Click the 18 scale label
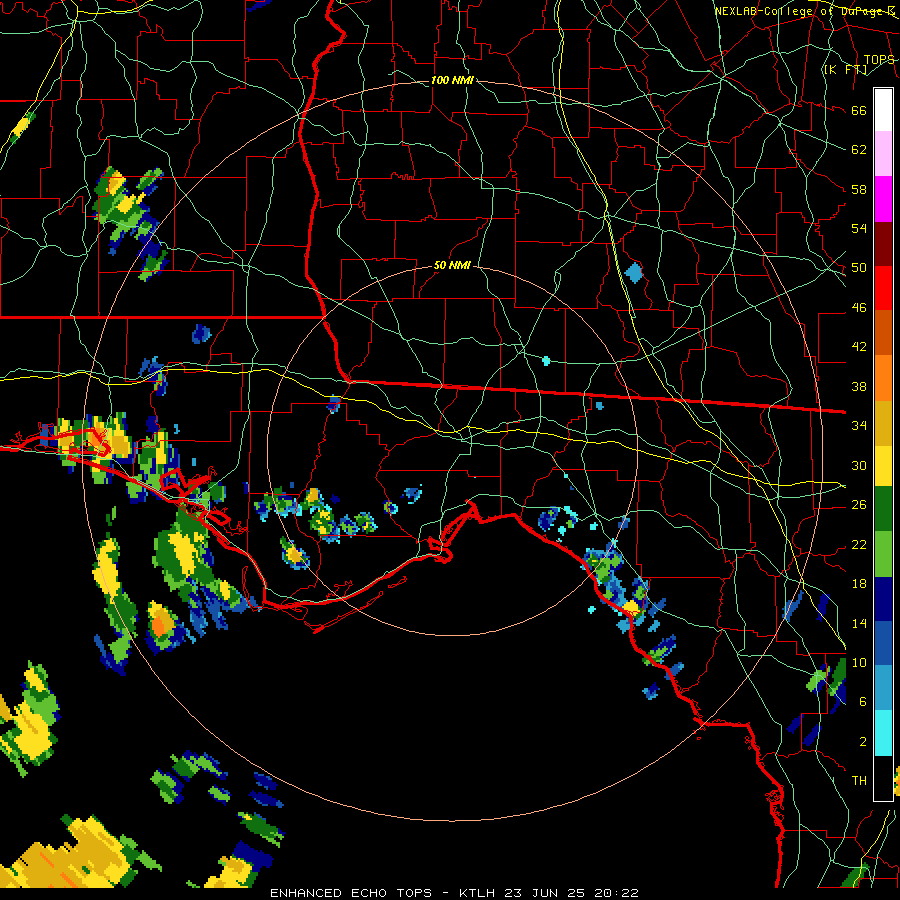This screenshot has width=900, height=900. (859, 584)
